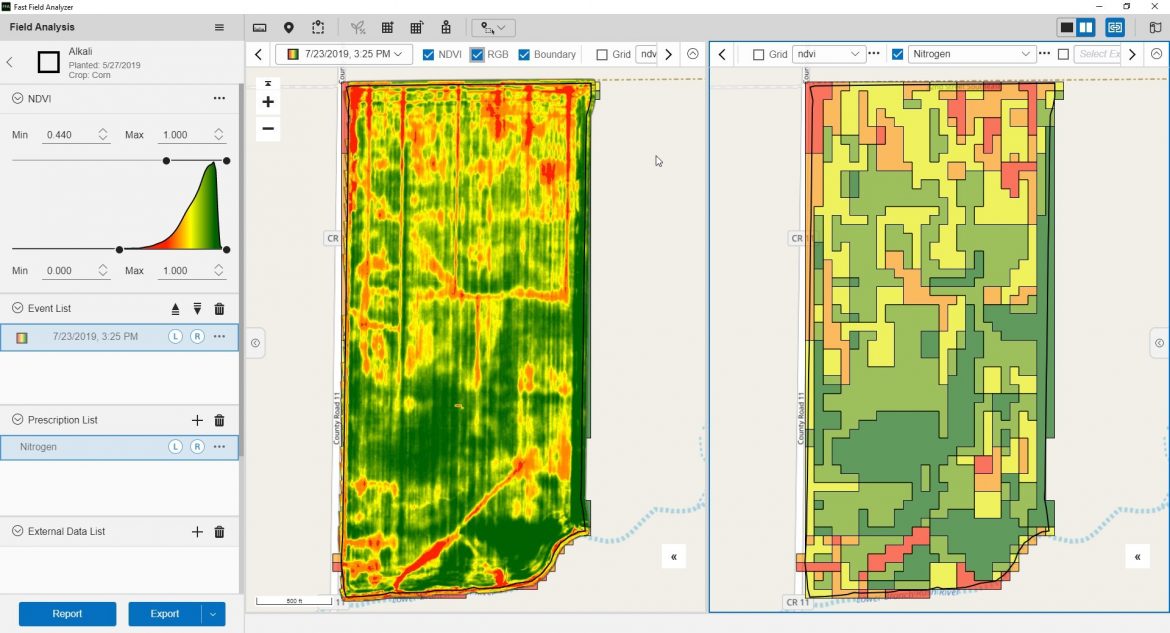Image resolution: width=1170 pixels, height=633 pixels.
Task: Collapse the NDVI section
Action: pos(18,98)
